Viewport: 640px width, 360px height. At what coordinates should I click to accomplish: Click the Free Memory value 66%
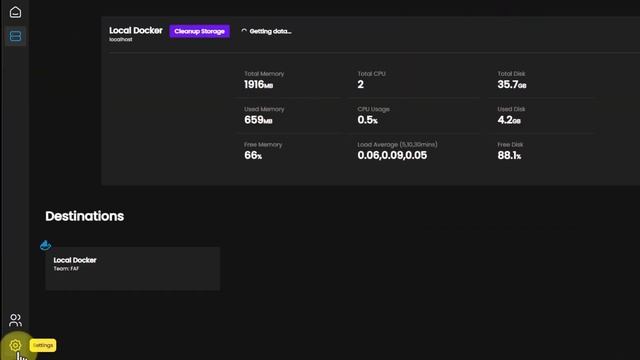point(253,156)
